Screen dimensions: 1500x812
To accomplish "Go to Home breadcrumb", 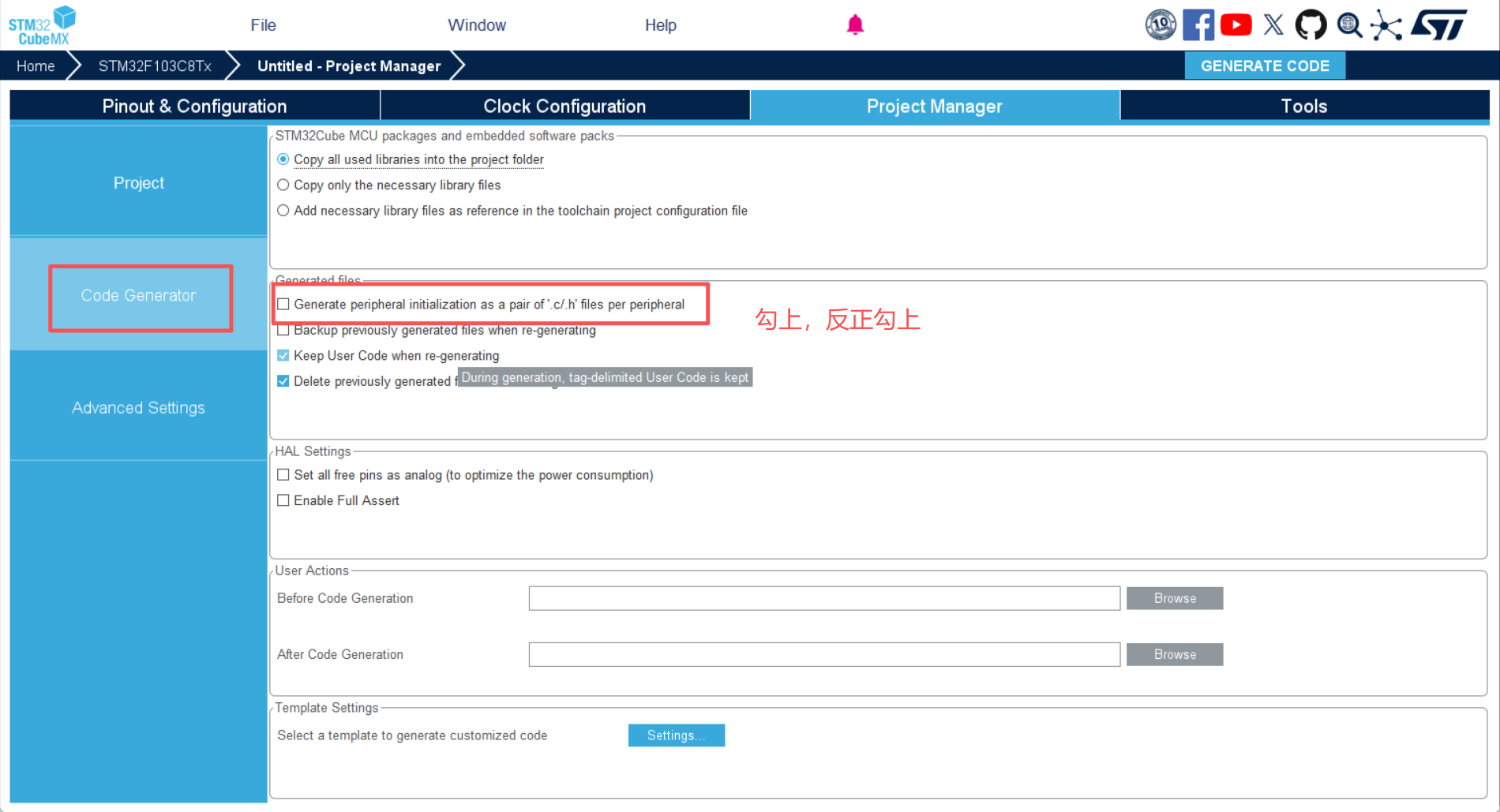I will click(36, 66).
